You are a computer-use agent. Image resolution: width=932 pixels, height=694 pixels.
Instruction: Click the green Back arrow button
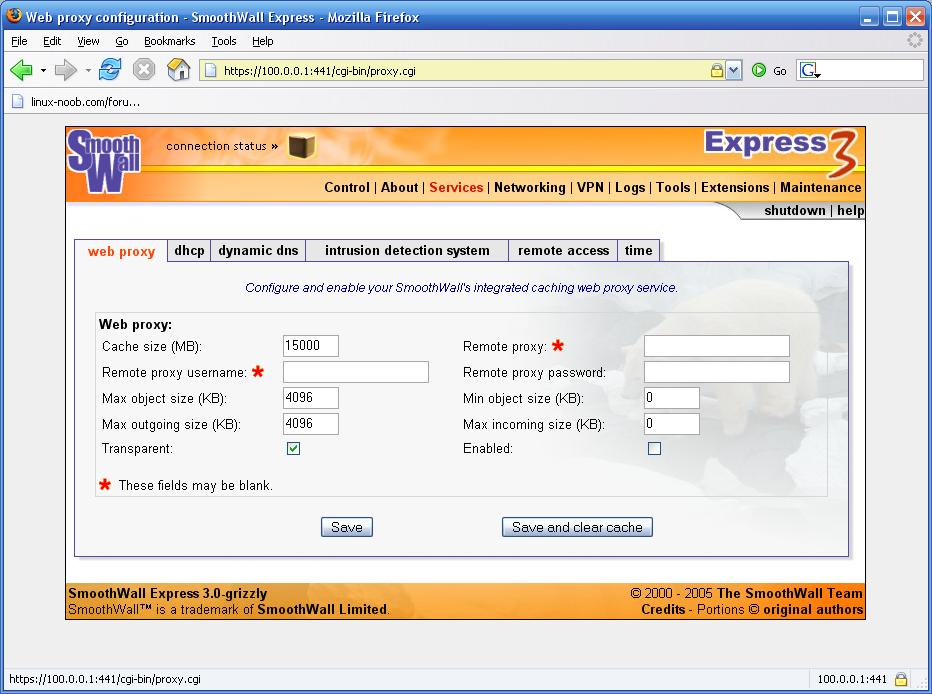point(21,70)
